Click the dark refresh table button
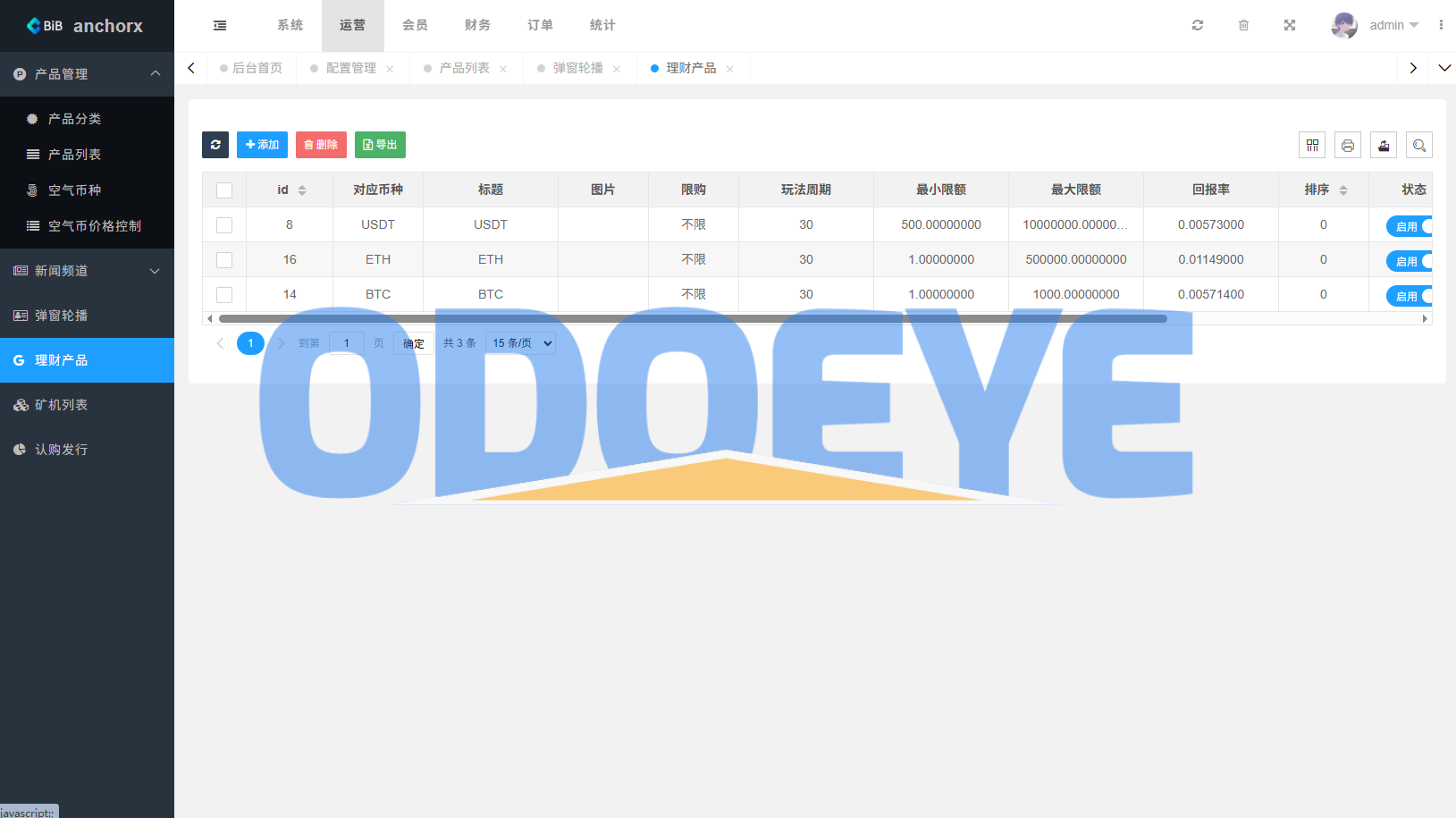The width and height of the screenshot is (1456, 818). [215, 145]
